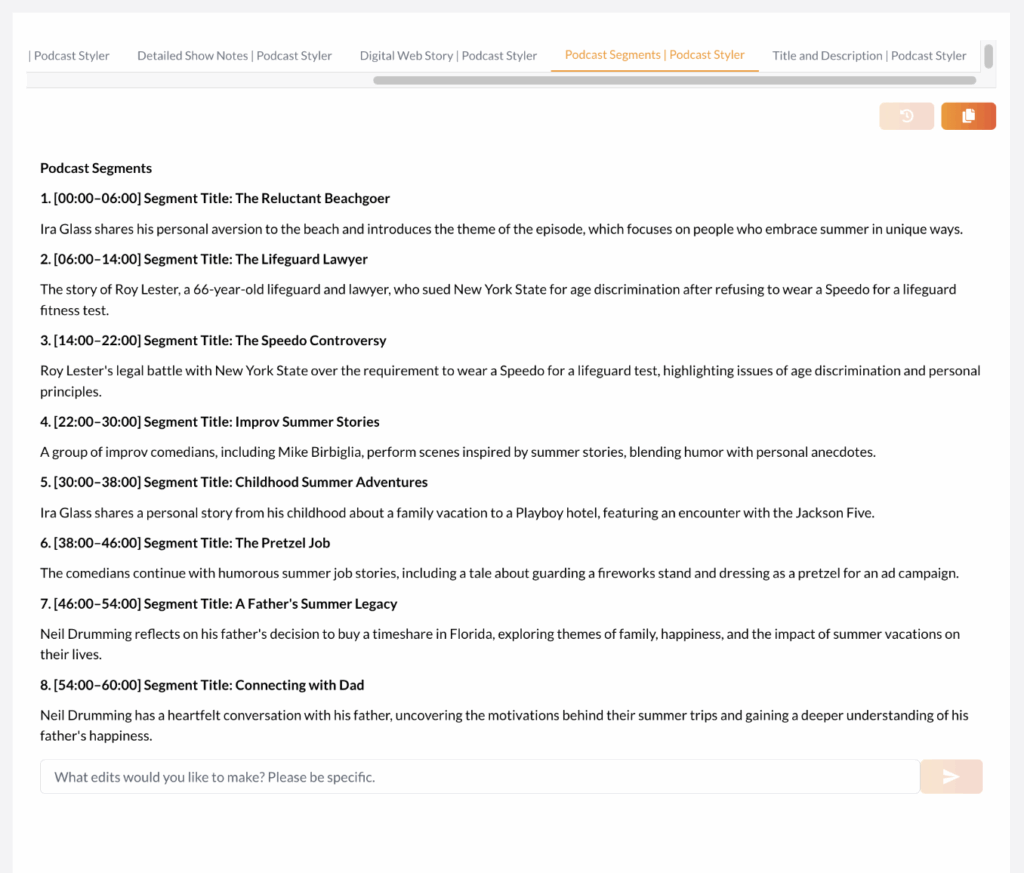This screenshot has width=1024, height=873.
Task: Click 'Connecting with Dad' segment title
Action: [299, 685]
